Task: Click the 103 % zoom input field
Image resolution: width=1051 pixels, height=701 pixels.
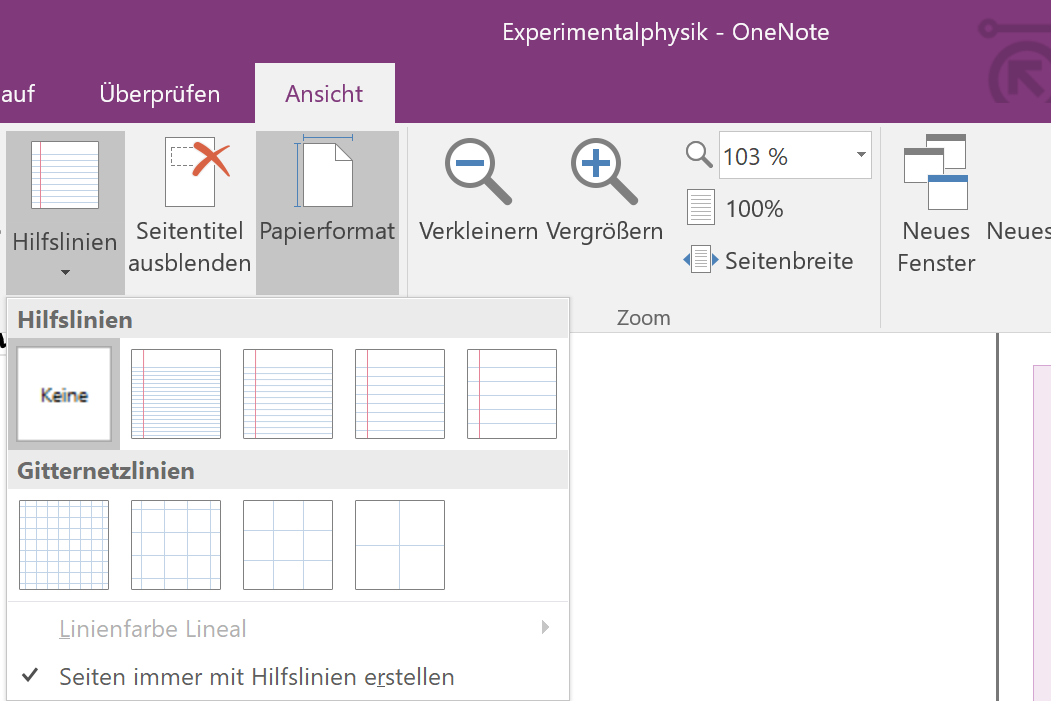Action: pos(782,156)
